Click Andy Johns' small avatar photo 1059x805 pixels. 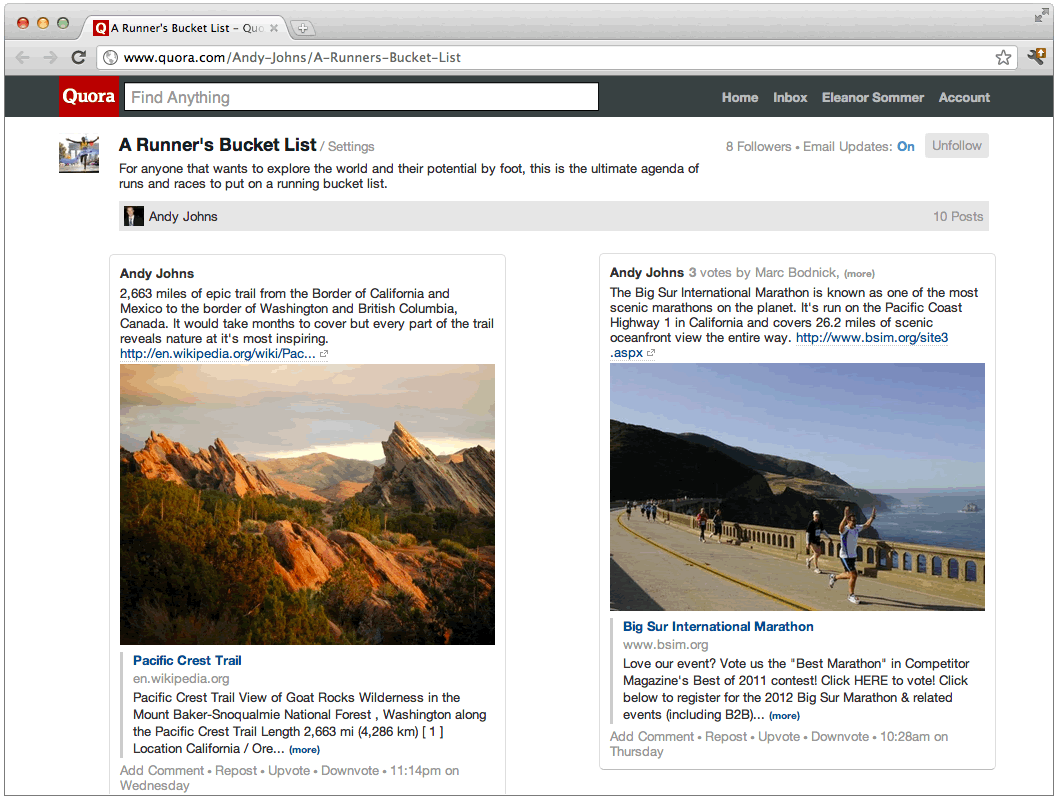click(x=134, y=216)
